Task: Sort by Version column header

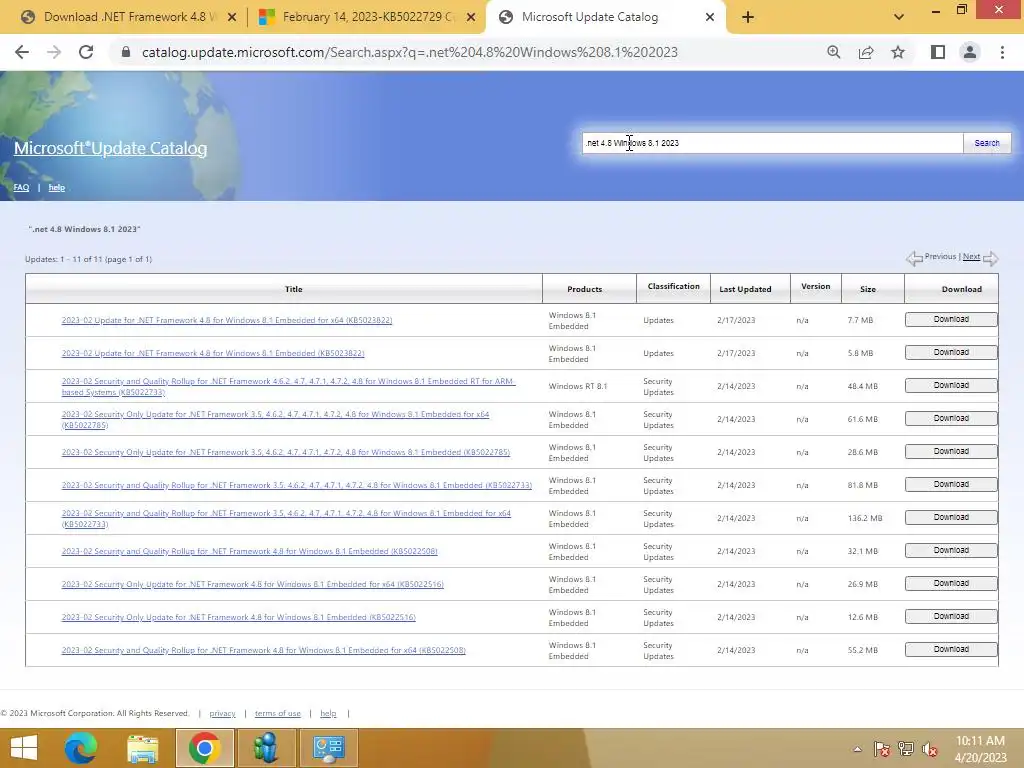Action: [816, 286]
